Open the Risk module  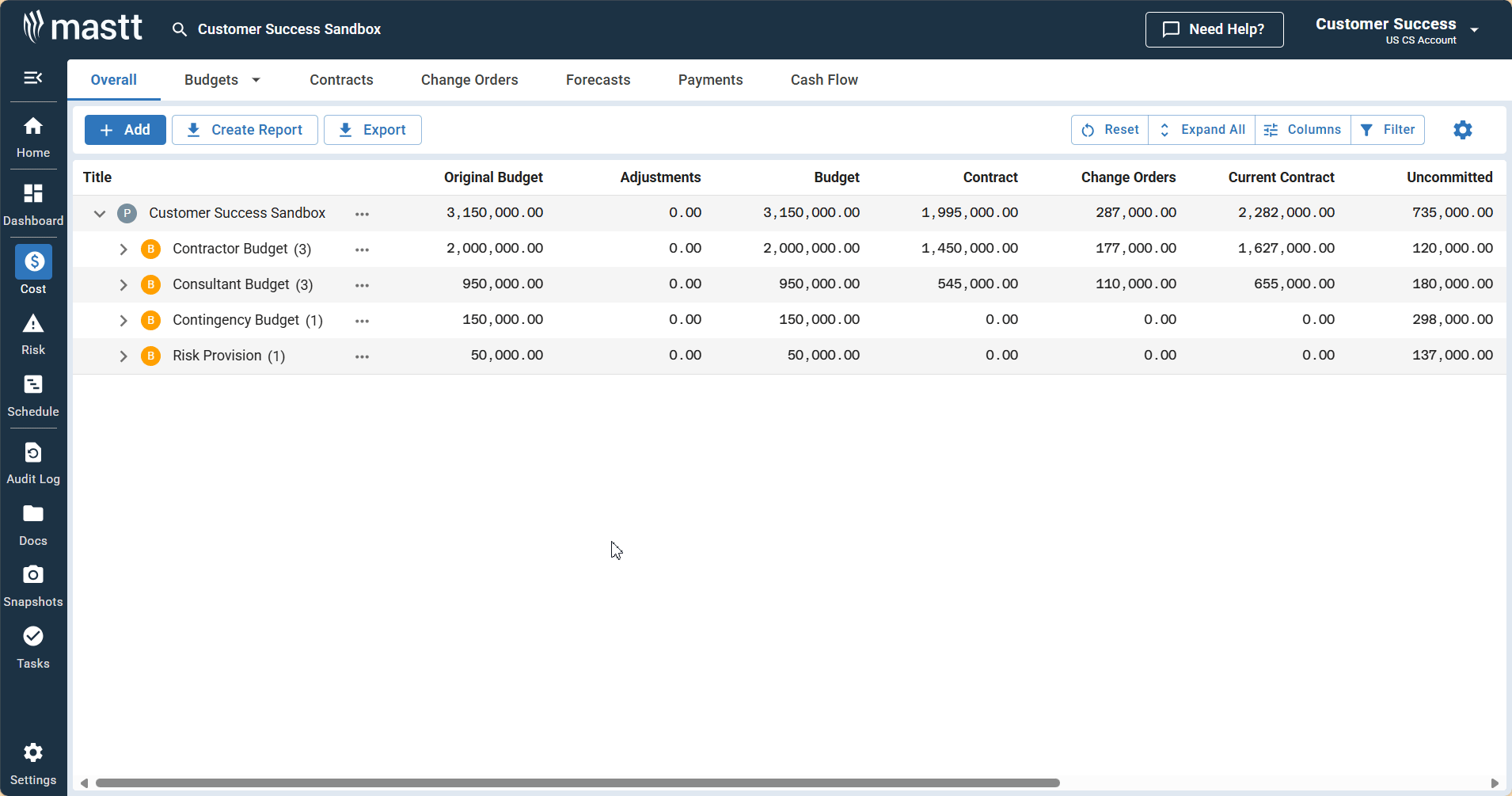(33, 334)
